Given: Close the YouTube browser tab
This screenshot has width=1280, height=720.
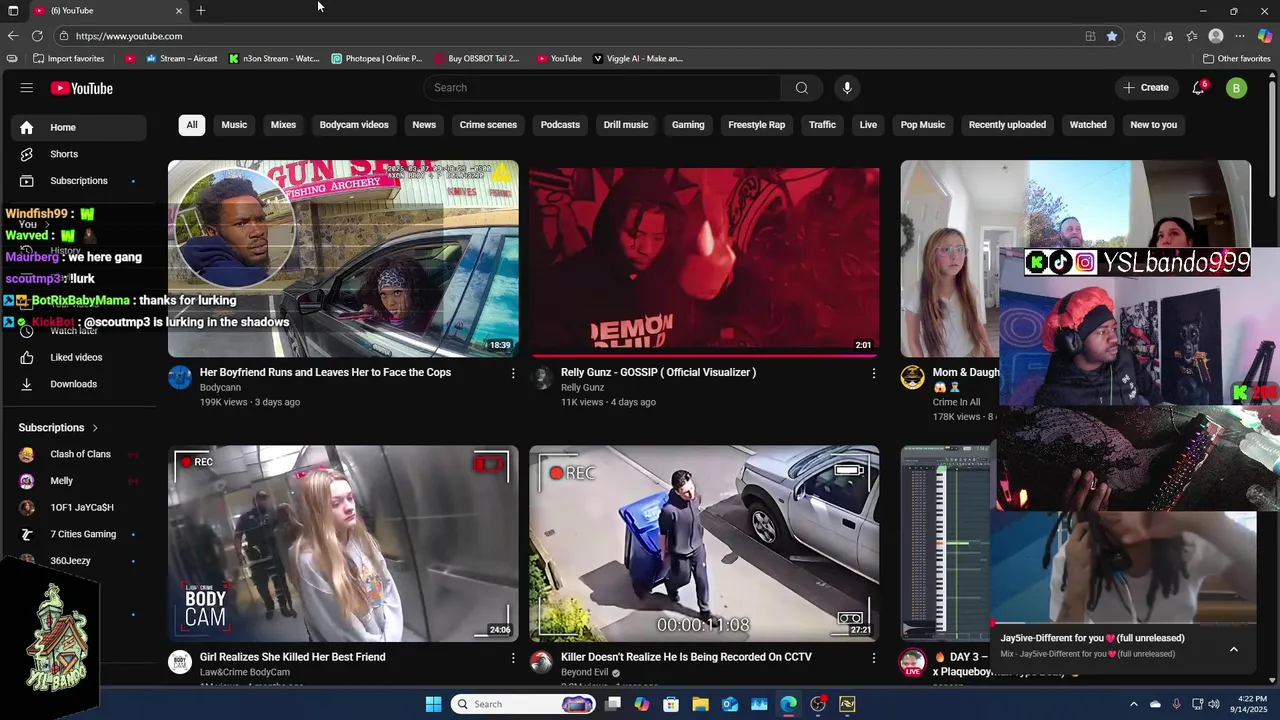Looking at the screenshot, I should tap(179, 10).
